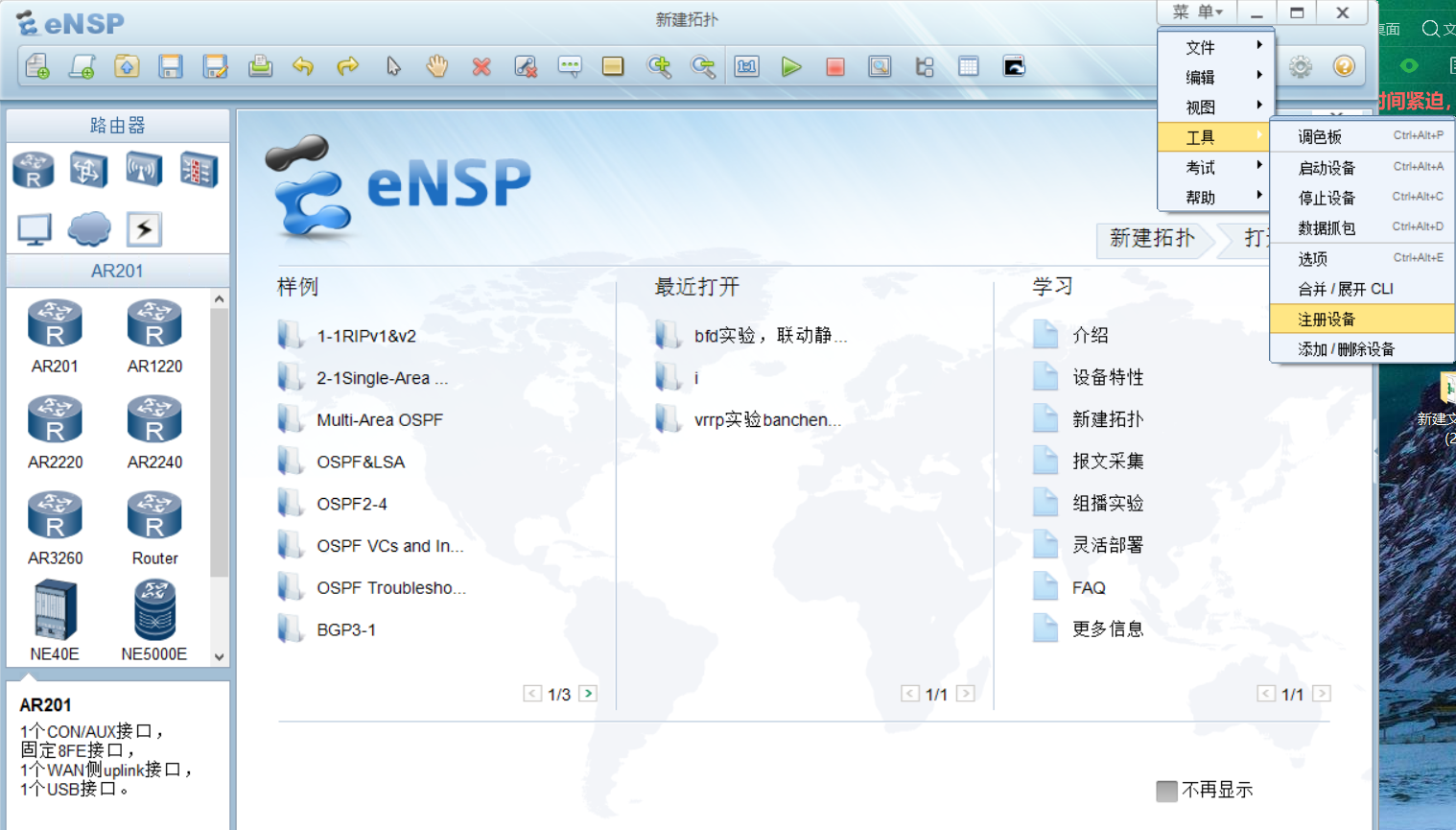Image resolution: width=1456 pixels, height=830 pixels.
Task: Choose 注册设备 from the 工具 submenu
Action: [1326, 318]
